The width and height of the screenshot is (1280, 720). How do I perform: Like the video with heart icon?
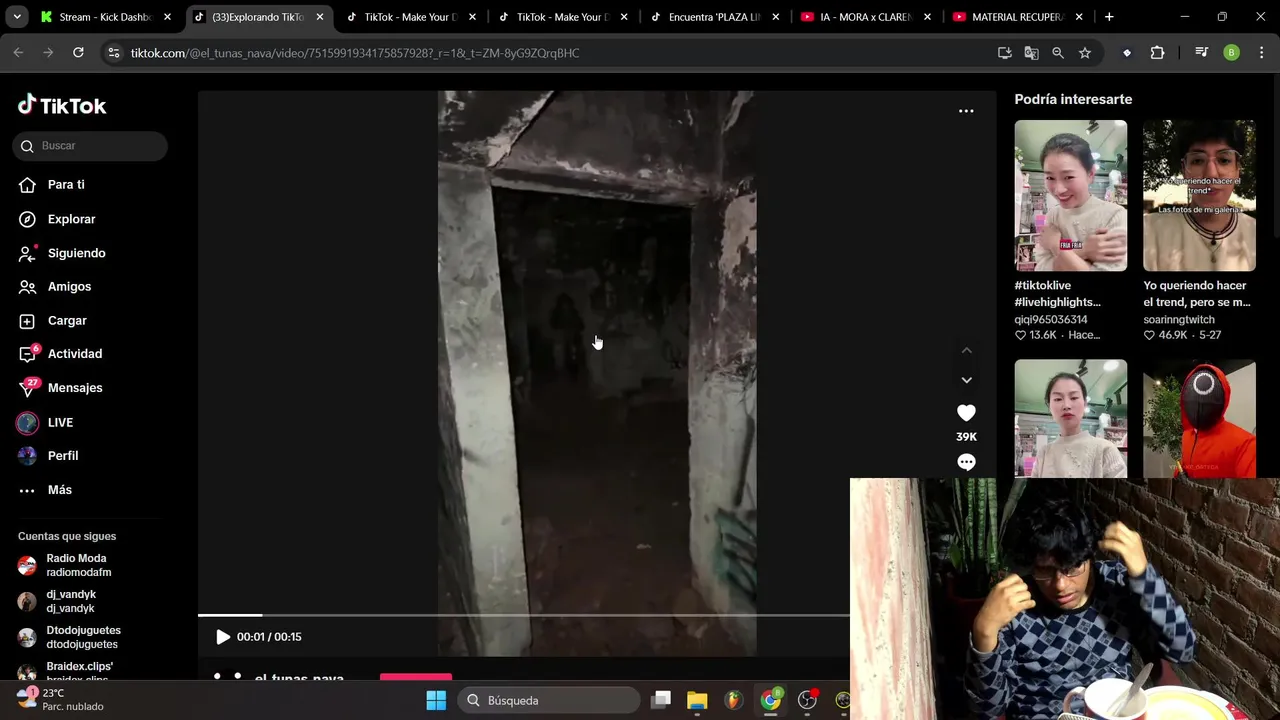coord(966,413)
